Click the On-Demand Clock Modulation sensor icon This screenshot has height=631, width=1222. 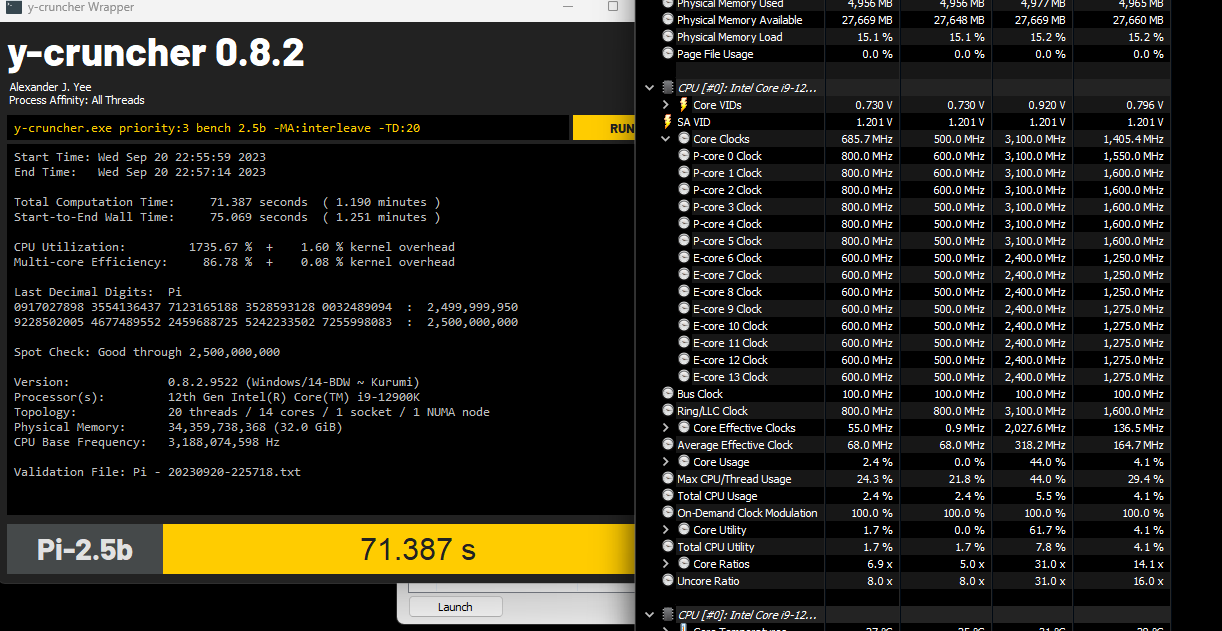tap(668, 513)
